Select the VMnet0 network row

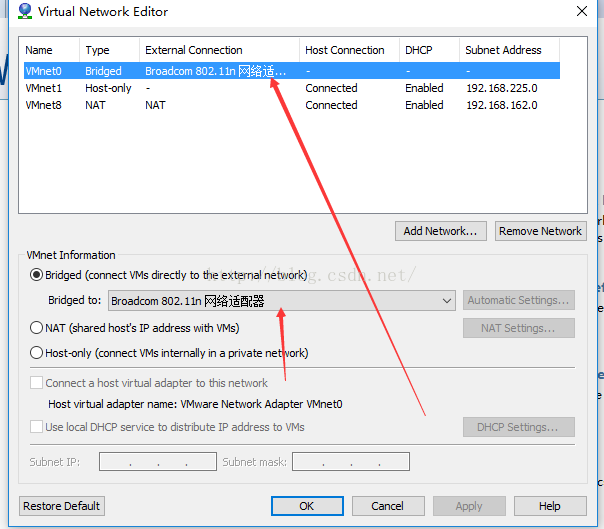(292, 71)
